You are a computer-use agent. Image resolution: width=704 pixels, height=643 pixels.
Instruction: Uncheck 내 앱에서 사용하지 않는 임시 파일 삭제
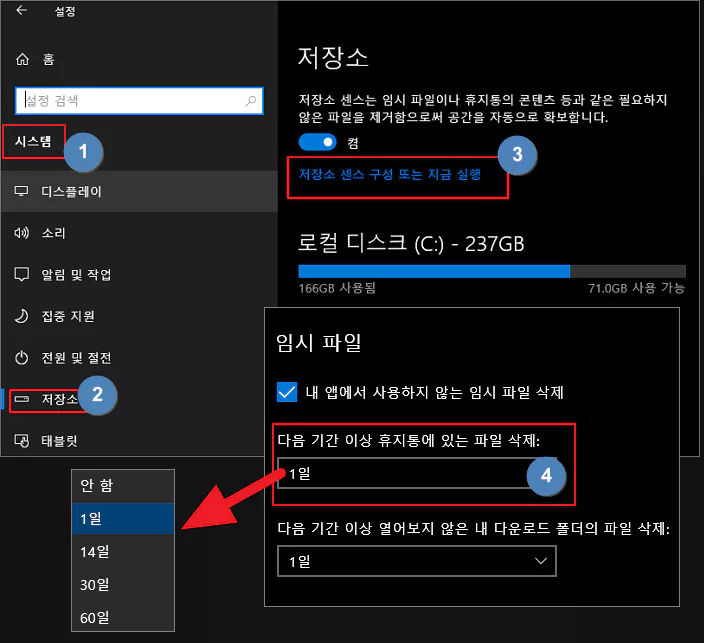click(x=287, y=392)
